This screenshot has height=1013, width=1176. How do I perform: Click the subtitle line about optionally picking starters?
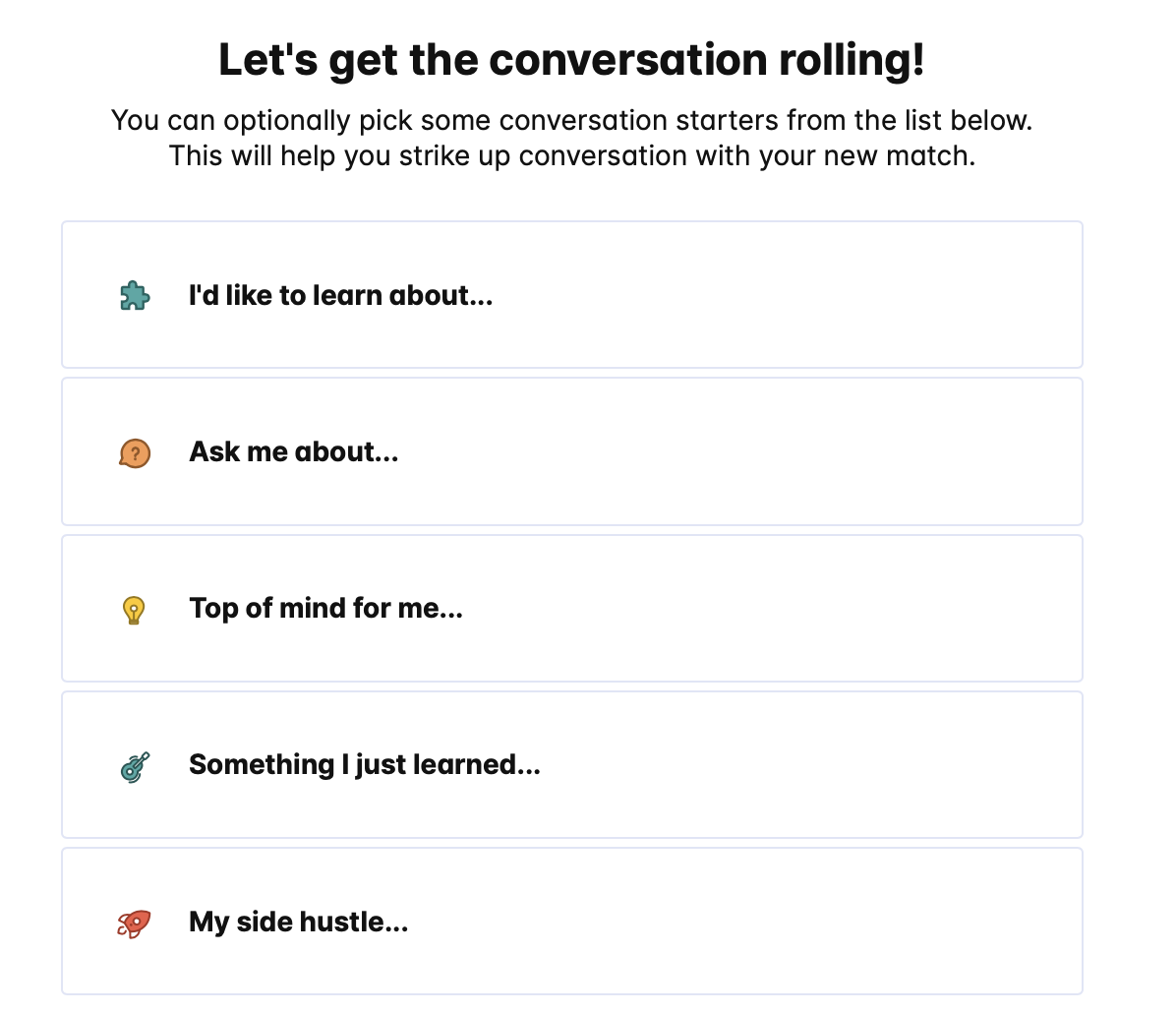(x=571, y=121)
